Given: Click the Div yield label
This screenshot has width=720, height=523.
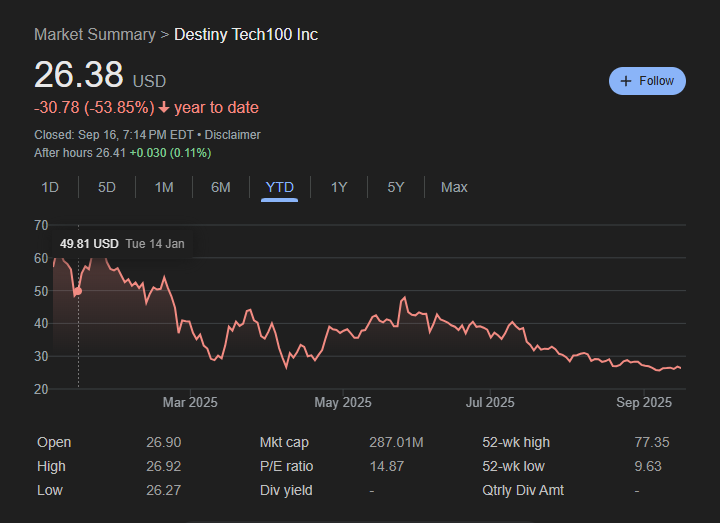Looking at the screenshot, I should (x=286, y=490).
